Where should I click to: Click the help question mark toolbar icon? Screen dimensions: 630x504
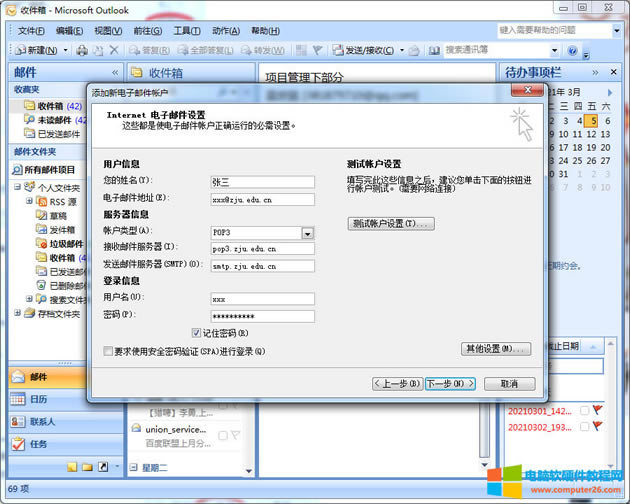click(572, 50)
